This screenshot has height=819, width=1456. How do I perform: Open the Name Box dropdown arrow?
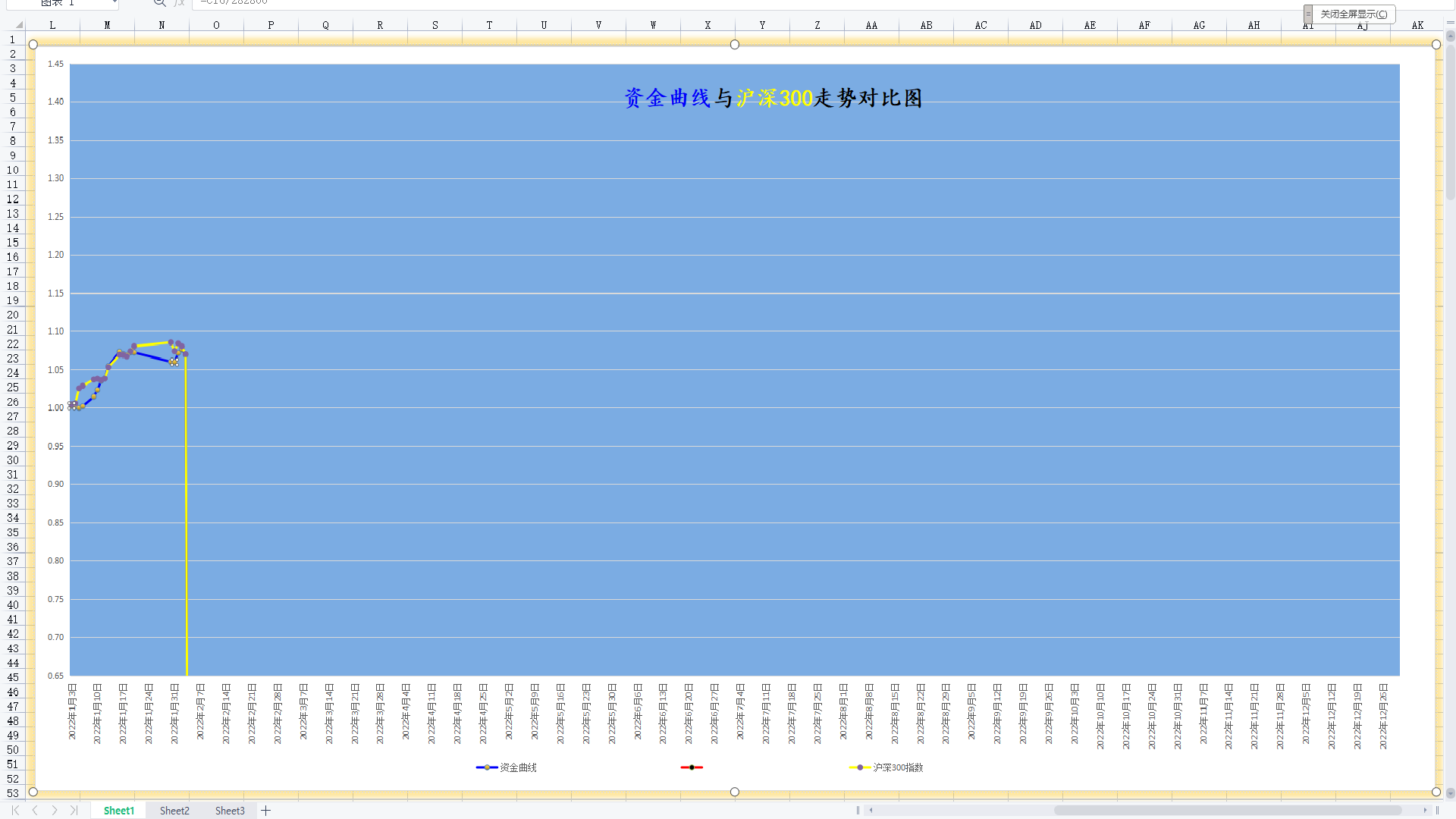pyautogui.click(x=115, y=2)
